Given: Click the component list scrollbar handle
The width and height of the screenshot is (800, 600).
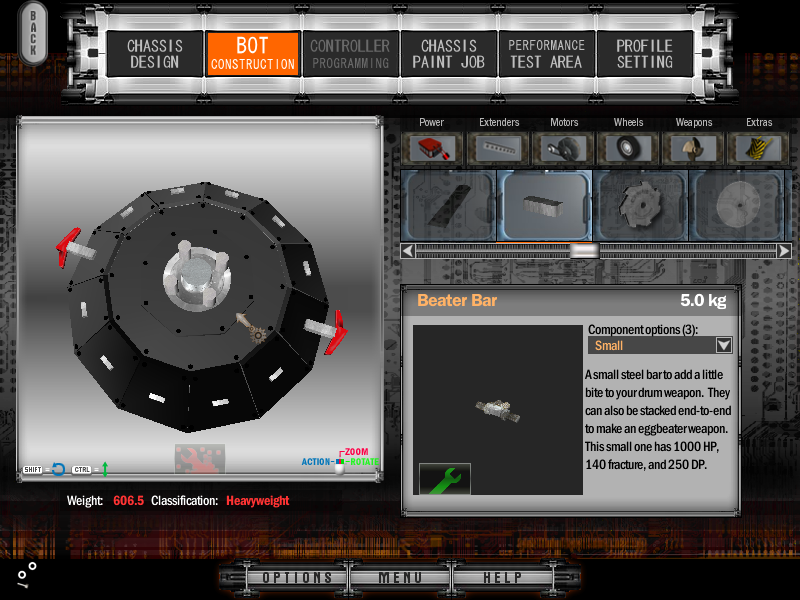Looking at the screenshot, I should (584, 251).
